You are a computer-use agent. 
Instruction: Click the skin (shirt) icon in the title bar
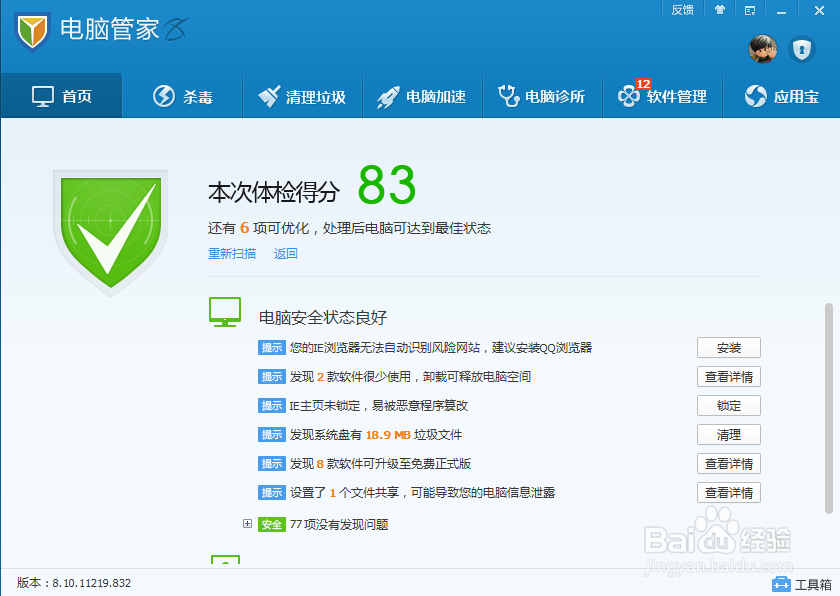pyautogui.click(x=719, y=10)
